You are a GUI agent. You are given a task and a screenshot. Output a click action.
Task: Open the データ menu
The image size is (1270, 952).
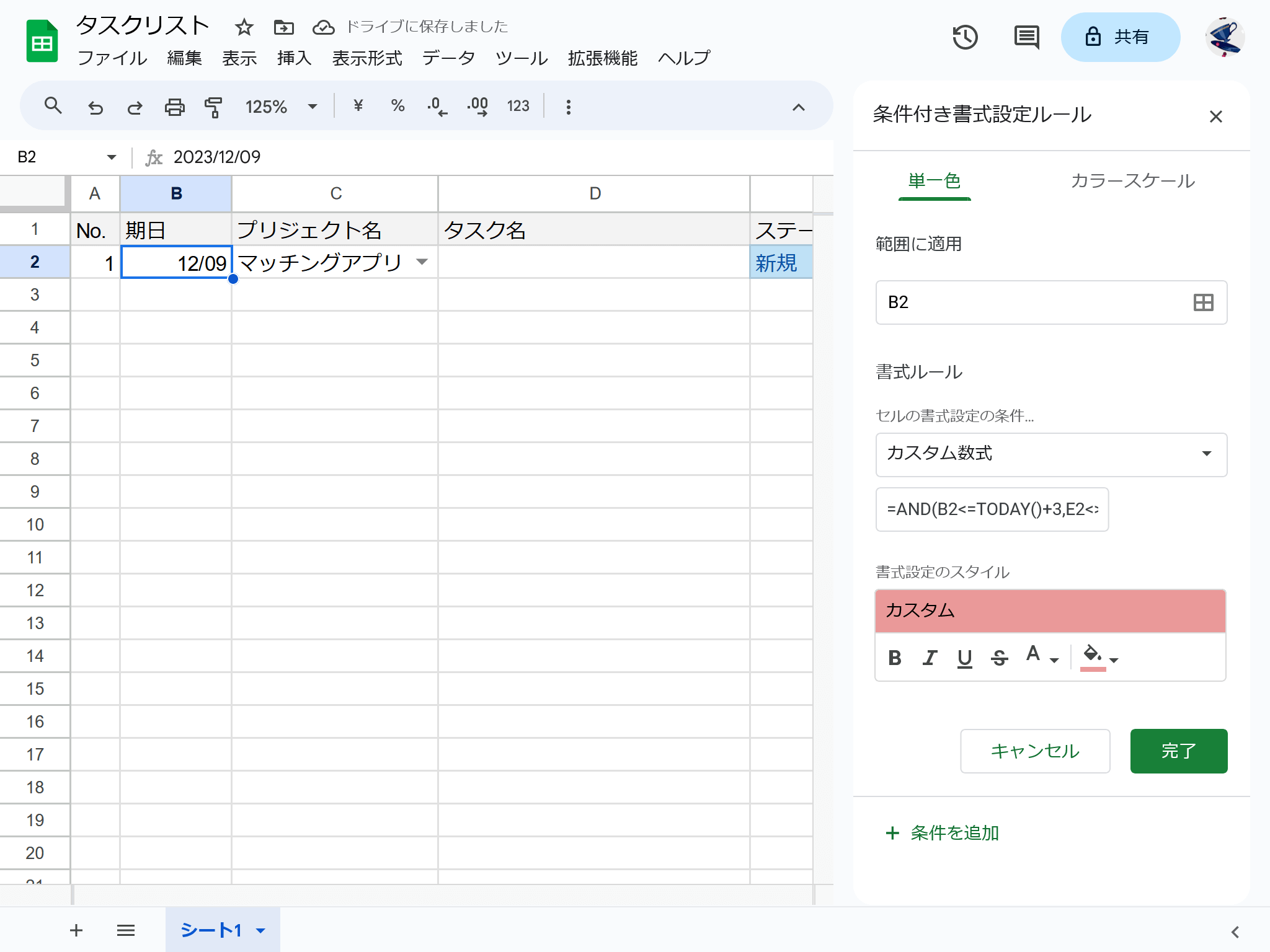pyautogui.click(x=448, y=58)
